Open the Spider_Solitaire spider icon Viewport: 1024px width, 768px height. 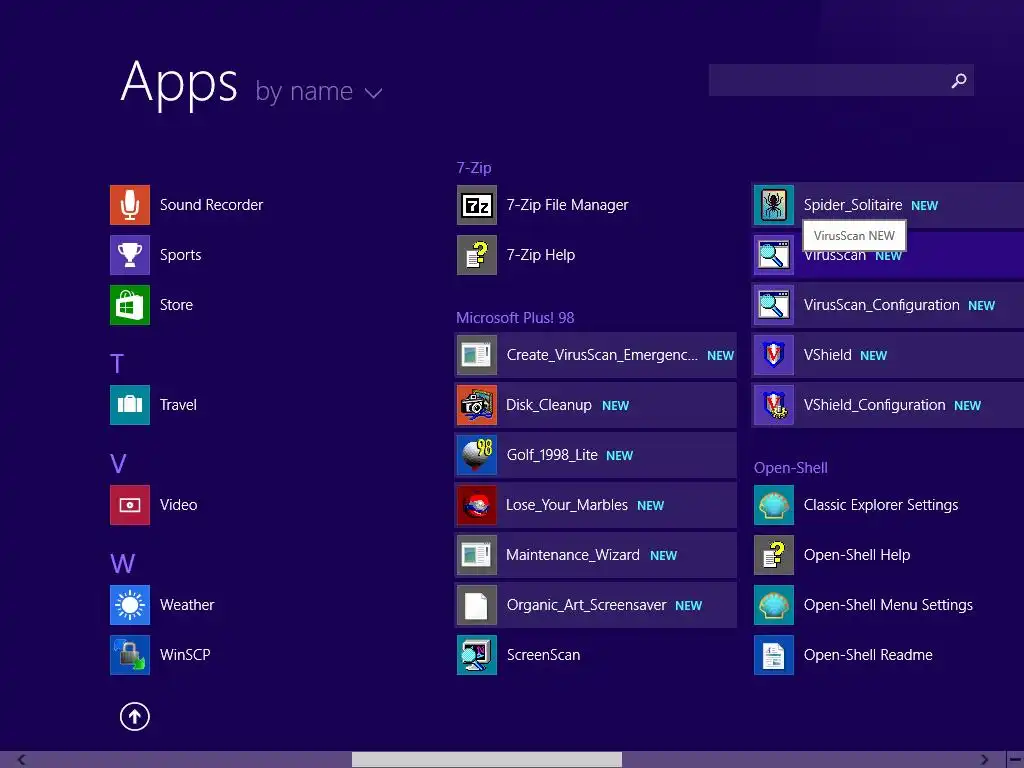(774, 204)
